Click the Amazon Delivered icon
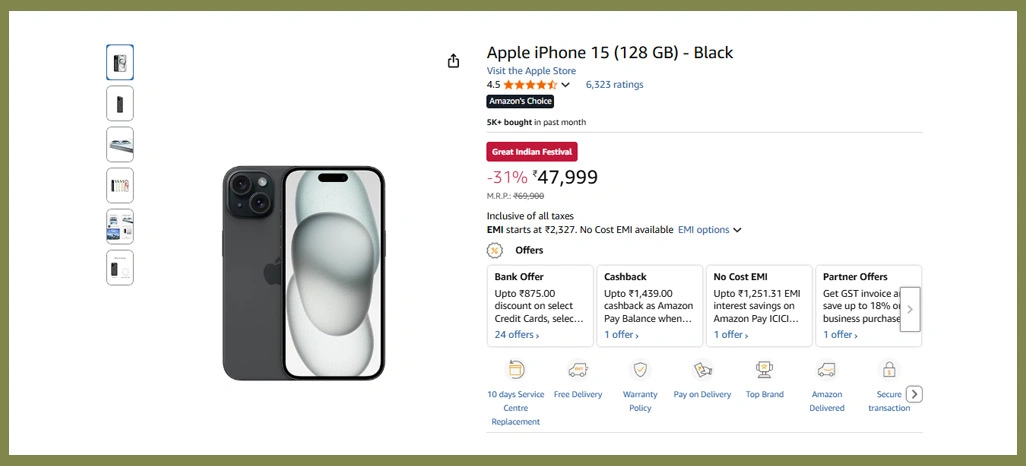The height and width of the screenshot is (466, 1026). pos(827,370)
